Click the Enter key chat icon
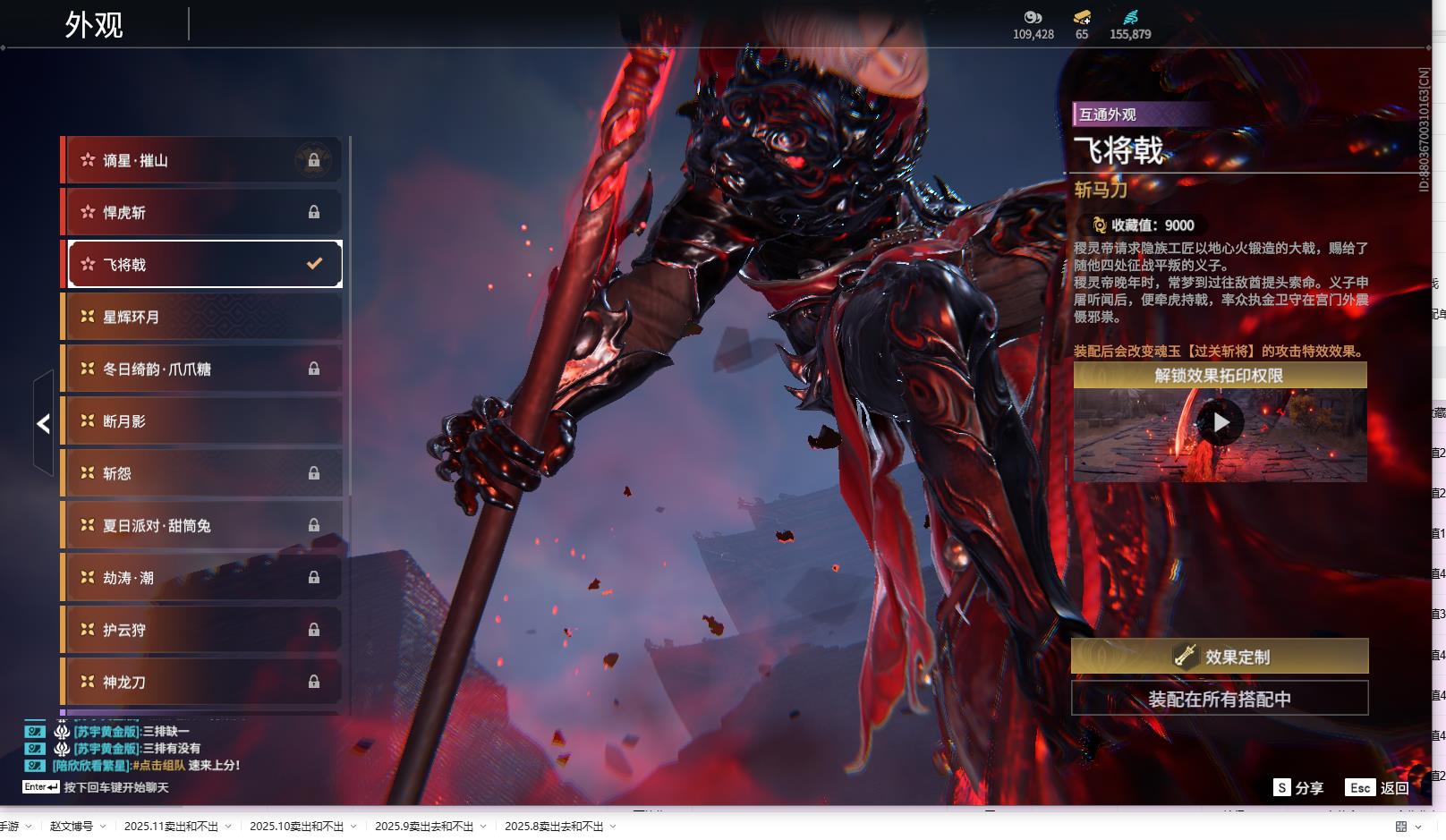Viewport: 1446px width, 840px height. tap(41, 787)
